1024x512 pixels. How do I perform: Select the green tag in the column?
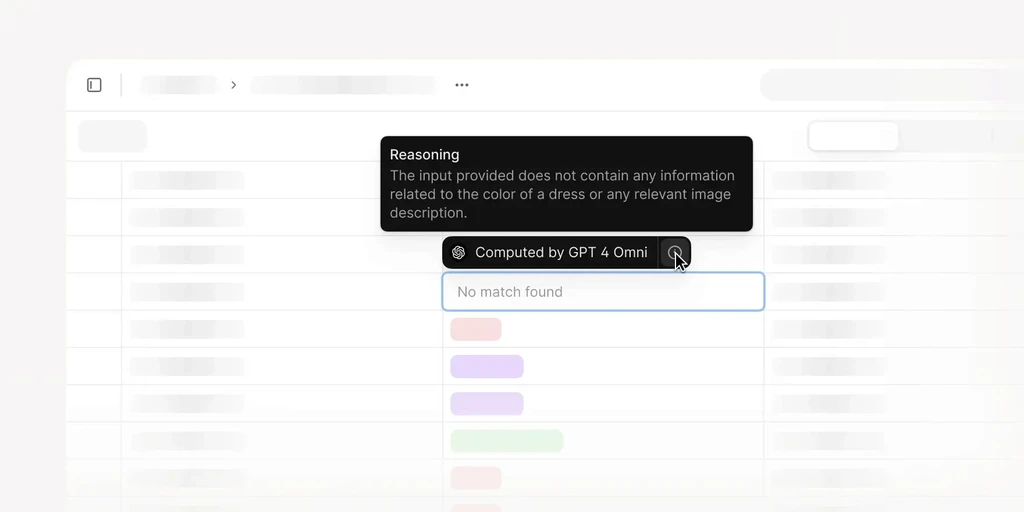click(x=507, y=441)
